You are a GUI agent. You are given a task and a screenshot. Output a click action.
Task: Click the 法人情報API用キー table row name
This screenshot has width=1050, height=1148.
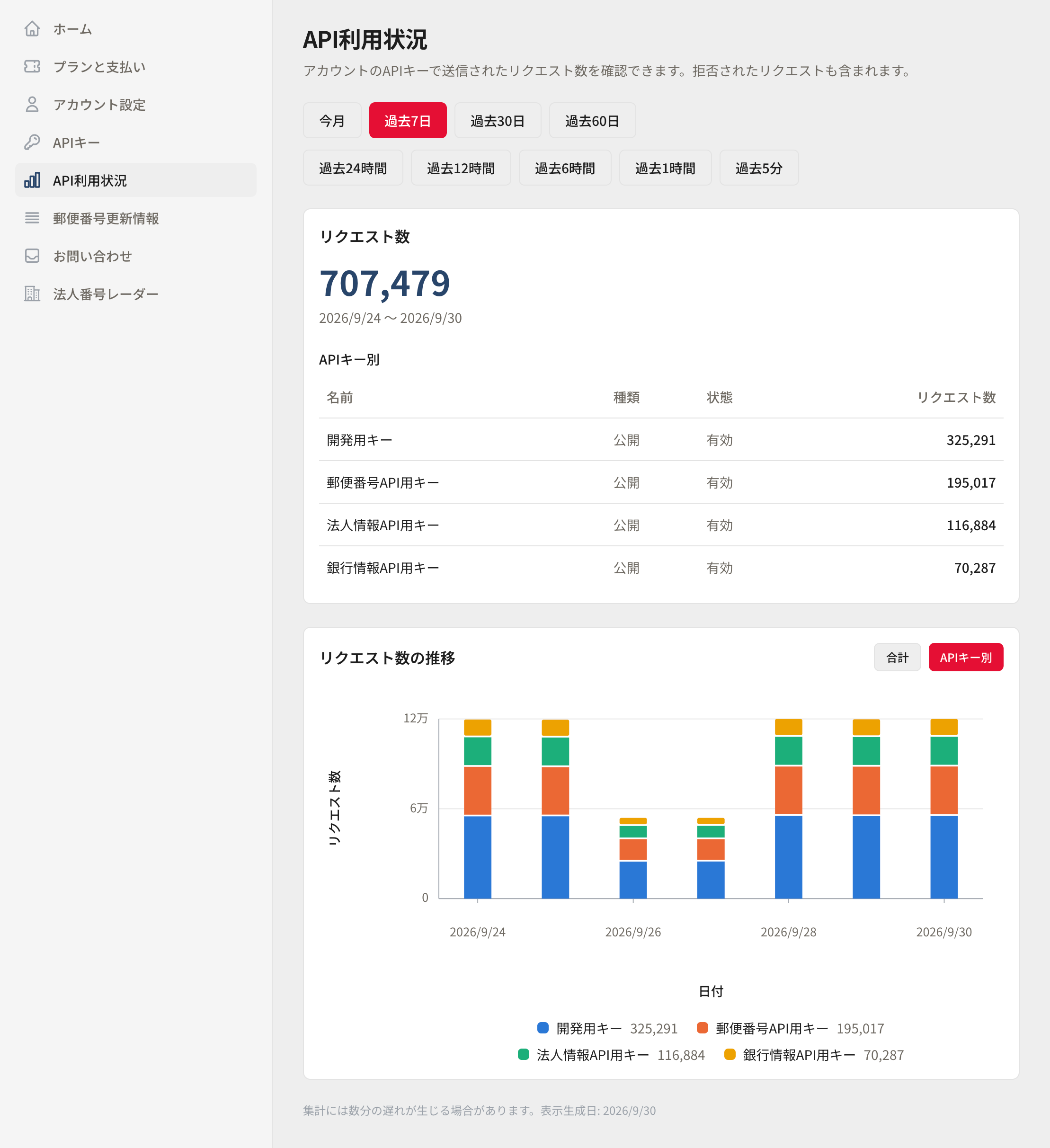(x=383, y=525)
